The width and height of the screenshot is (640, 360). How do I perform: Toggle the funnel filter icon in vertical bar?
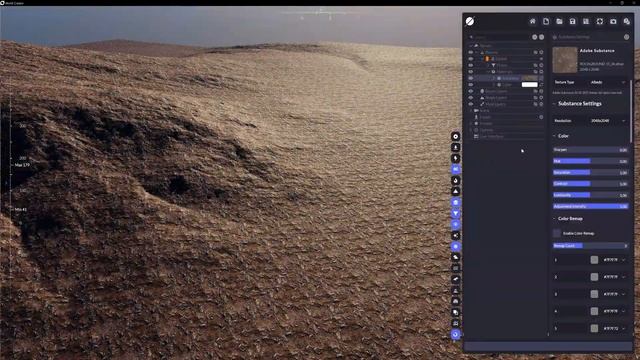[456, 213]
